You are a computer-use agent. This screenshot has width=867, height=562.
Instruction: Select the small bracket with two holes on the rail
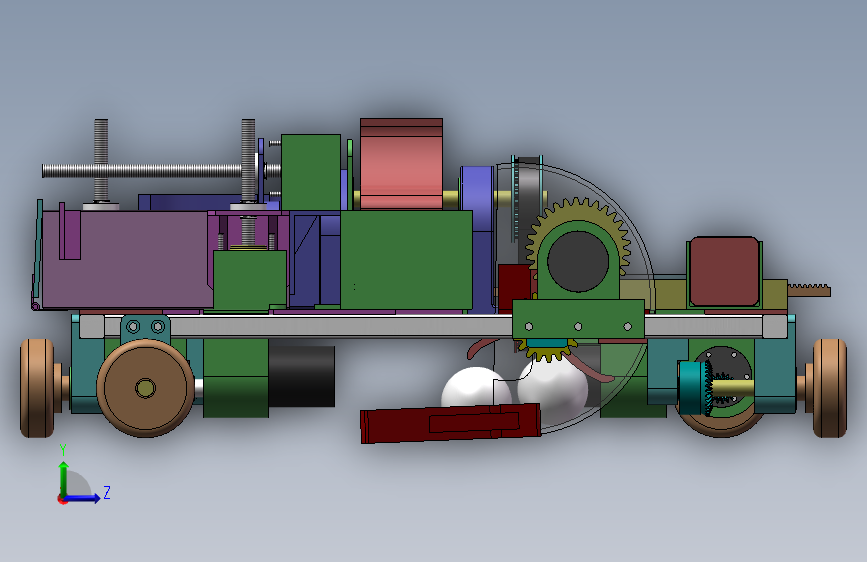[x=145, y=326]
